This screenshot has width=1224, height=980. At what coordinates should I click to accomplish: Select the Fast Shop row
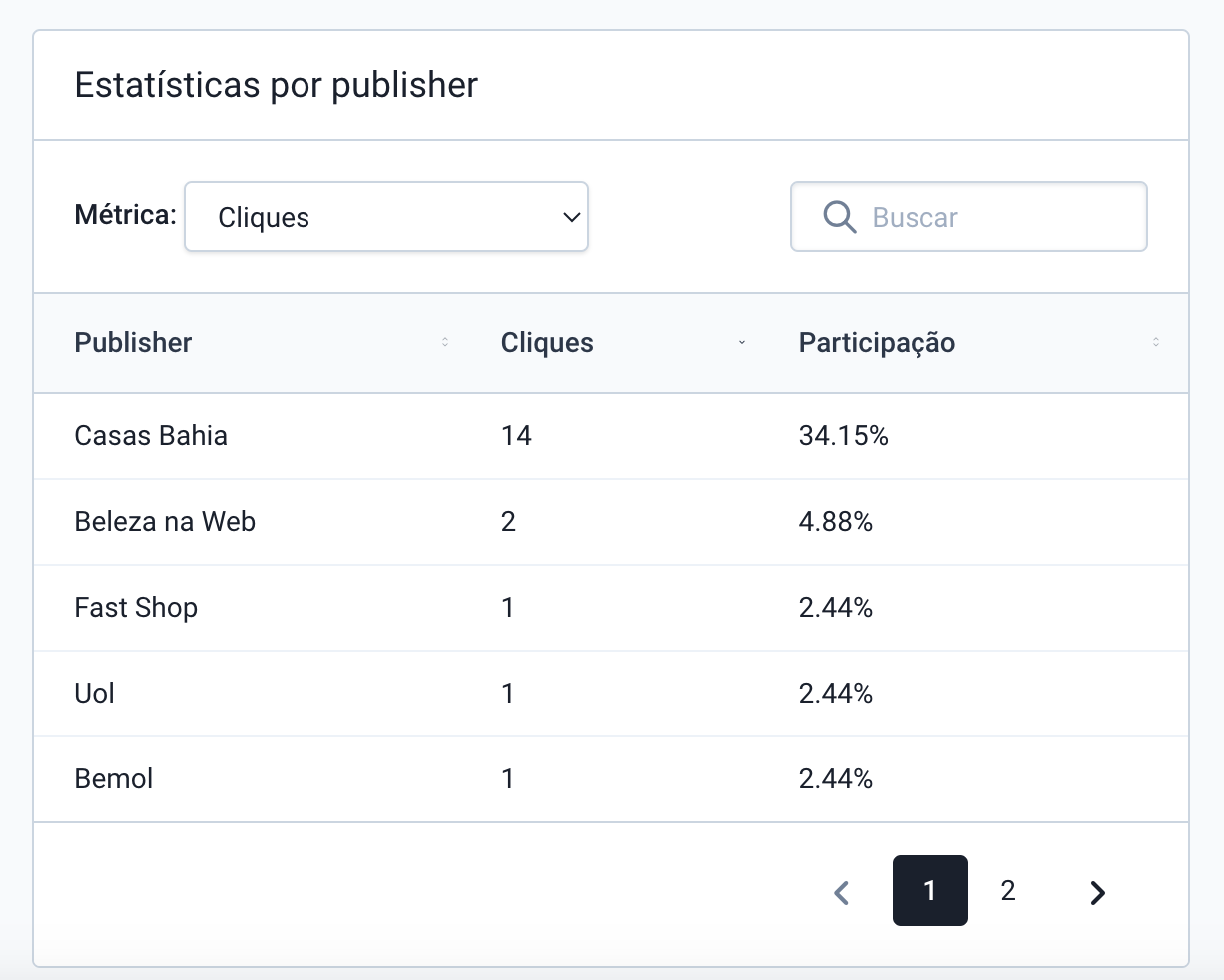click(136, 608)
